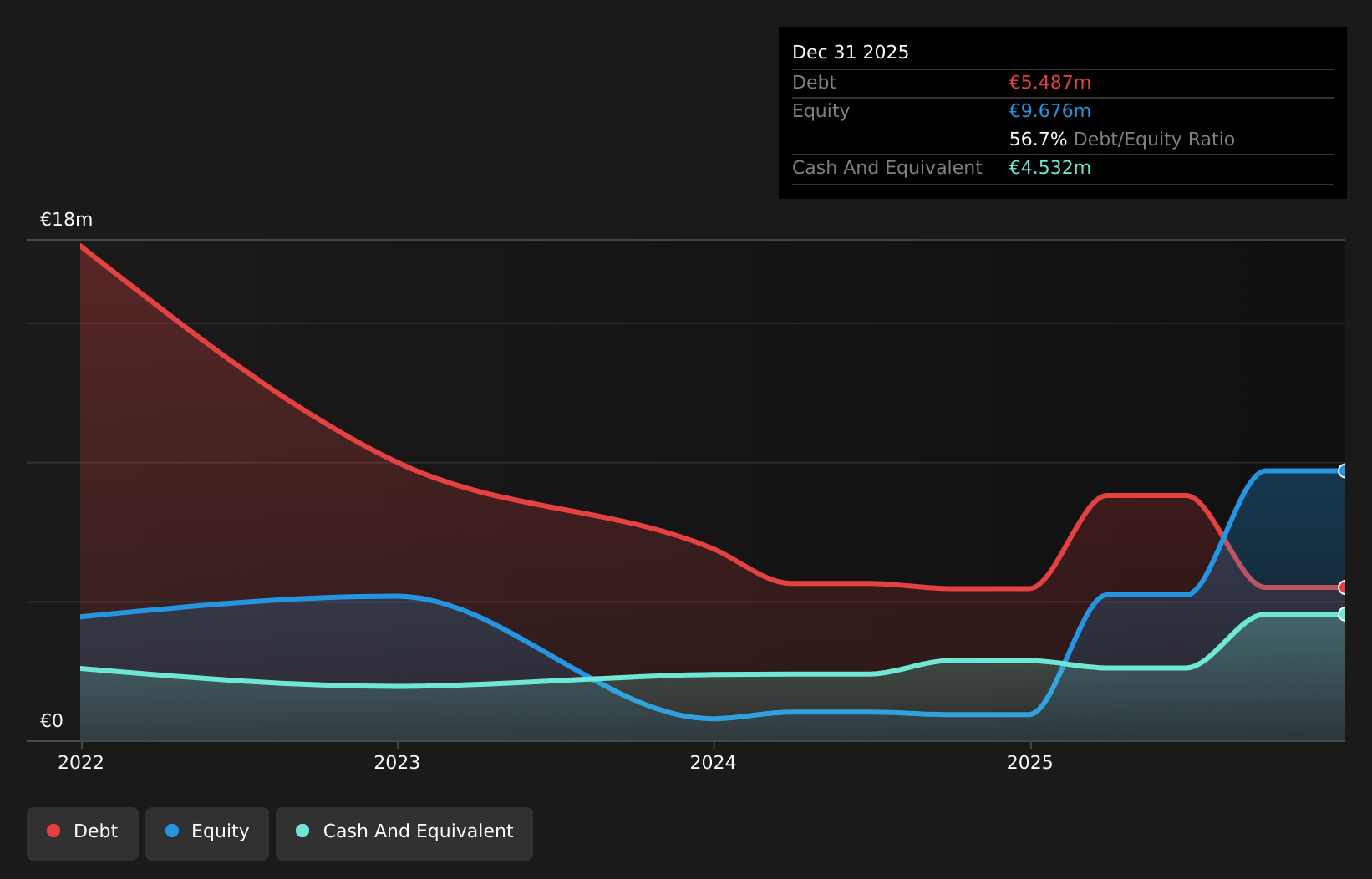Click the Dec 31 2025 tooltip date
This screenshot has height=879, width=1372.
(x=851, y=53)
